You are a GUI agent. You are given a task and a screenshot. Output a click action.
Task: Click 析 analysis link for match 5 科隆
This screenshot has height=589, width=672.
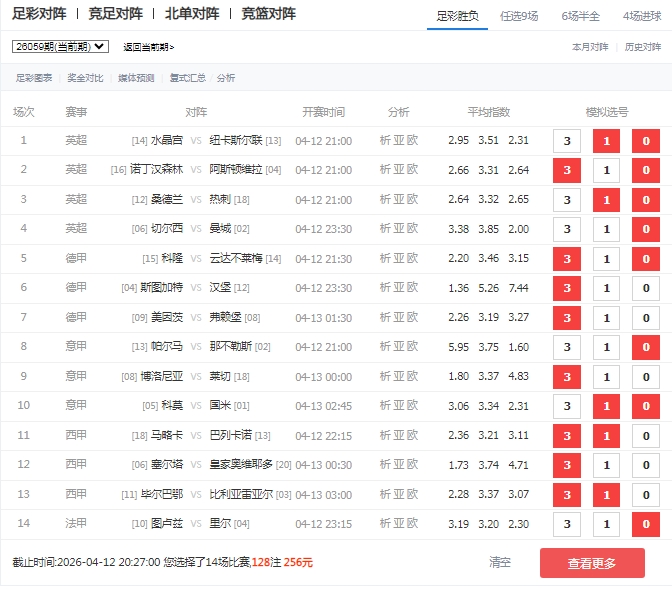click(386, 258)
